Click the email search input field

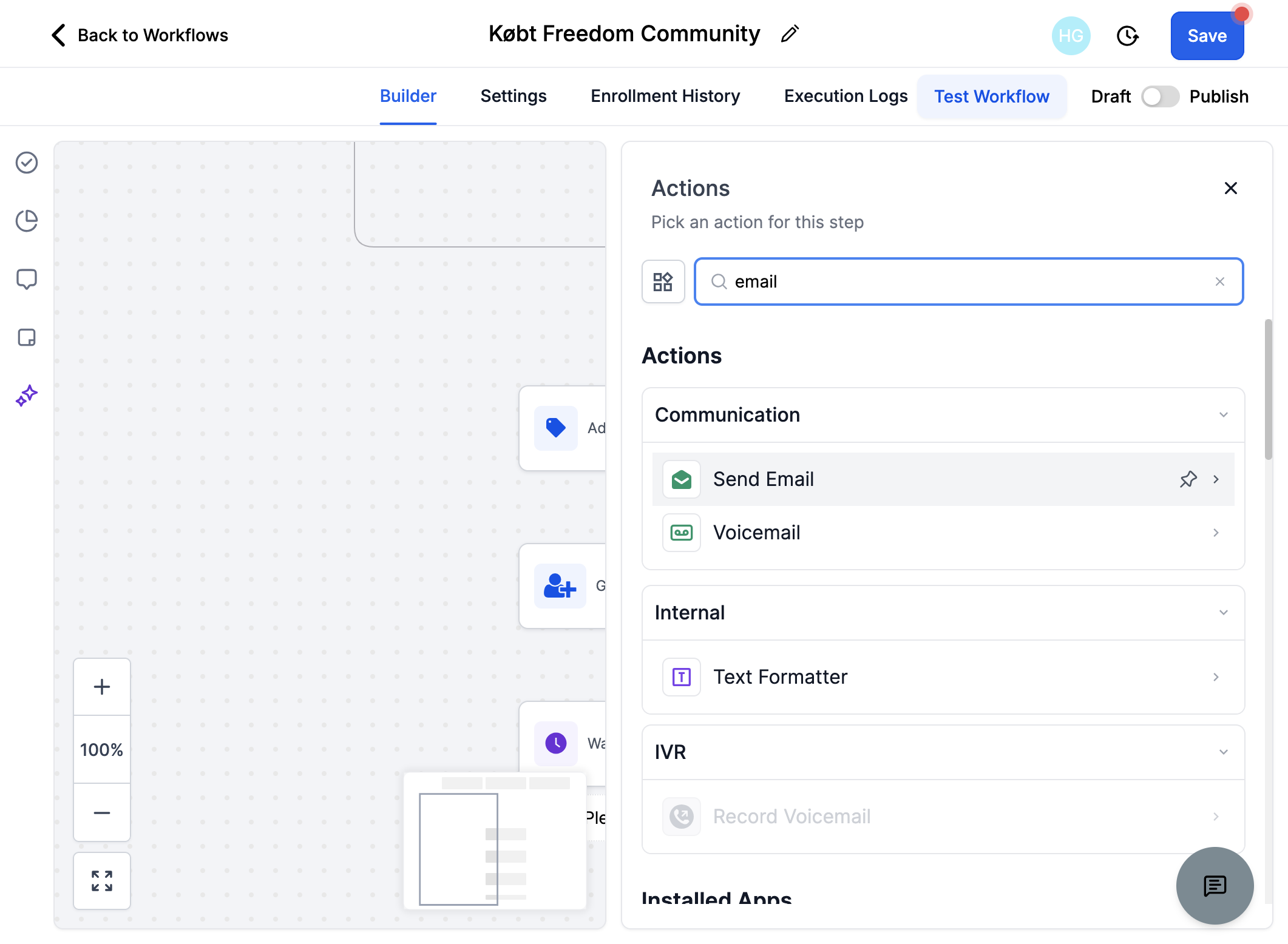[969, 282]
